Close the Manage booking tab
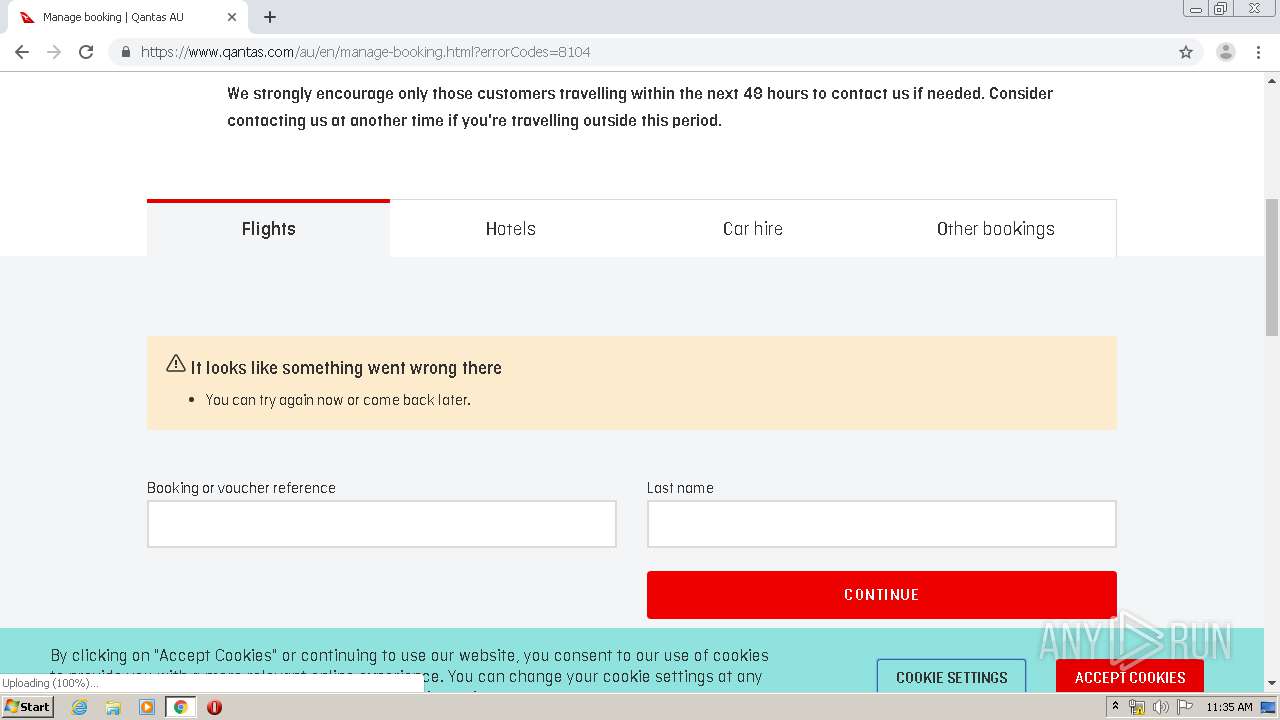1280x720 pixels. click(232, 17)
